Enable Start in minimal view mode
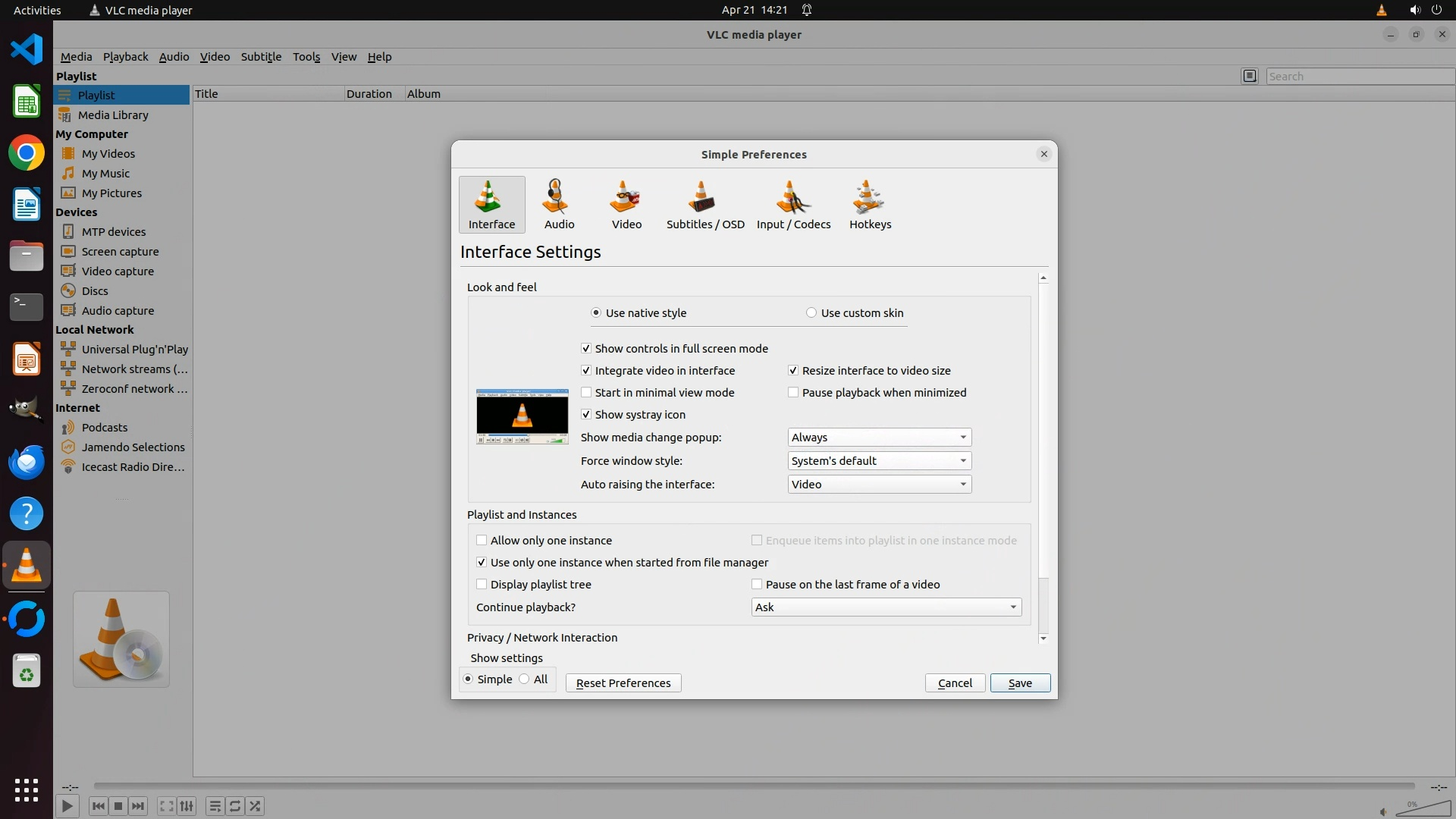The image size is (1456, 819). pyautogui.click(x=586, y=393)
